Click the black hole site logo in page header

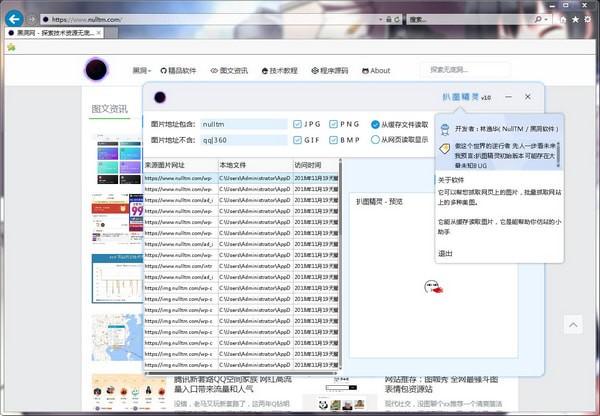click(x=96, y=70)
